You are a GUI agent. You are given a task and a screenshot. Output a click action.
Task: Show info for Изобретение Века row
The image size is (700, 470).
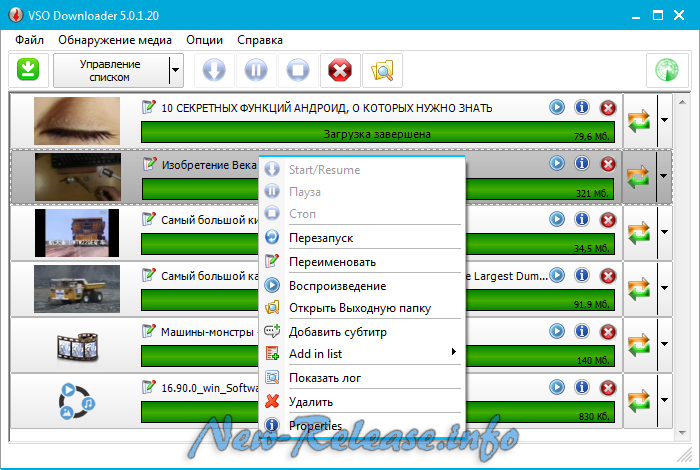coord(582,163)
